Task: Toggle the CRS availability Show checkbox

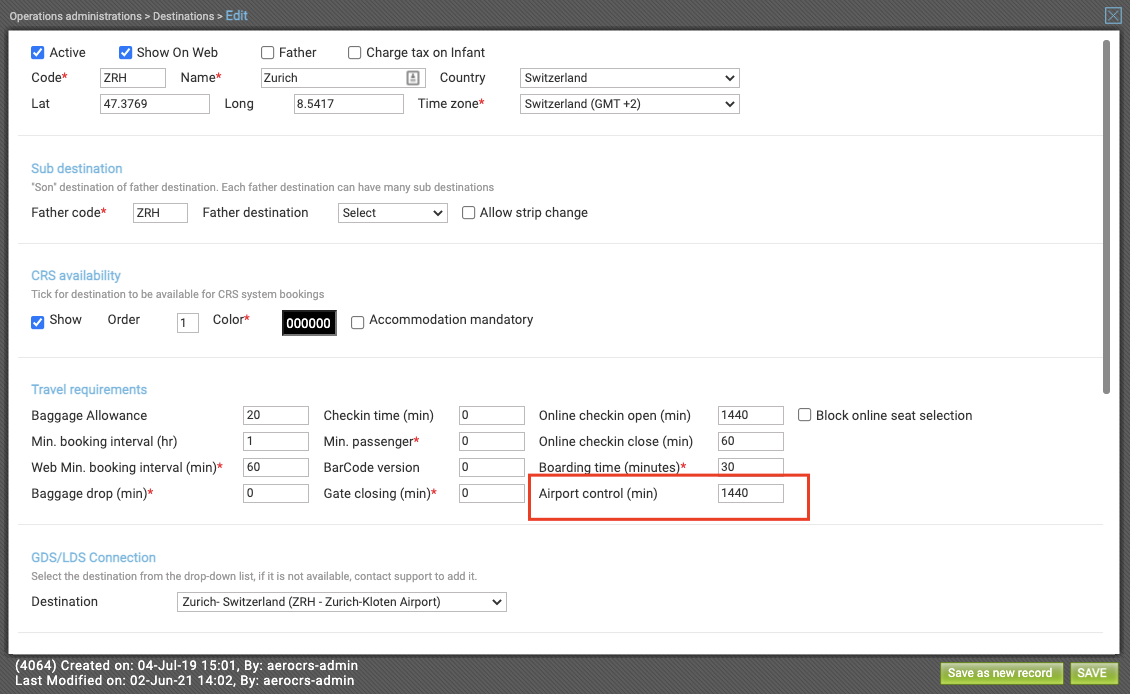Action: point(37,322)
